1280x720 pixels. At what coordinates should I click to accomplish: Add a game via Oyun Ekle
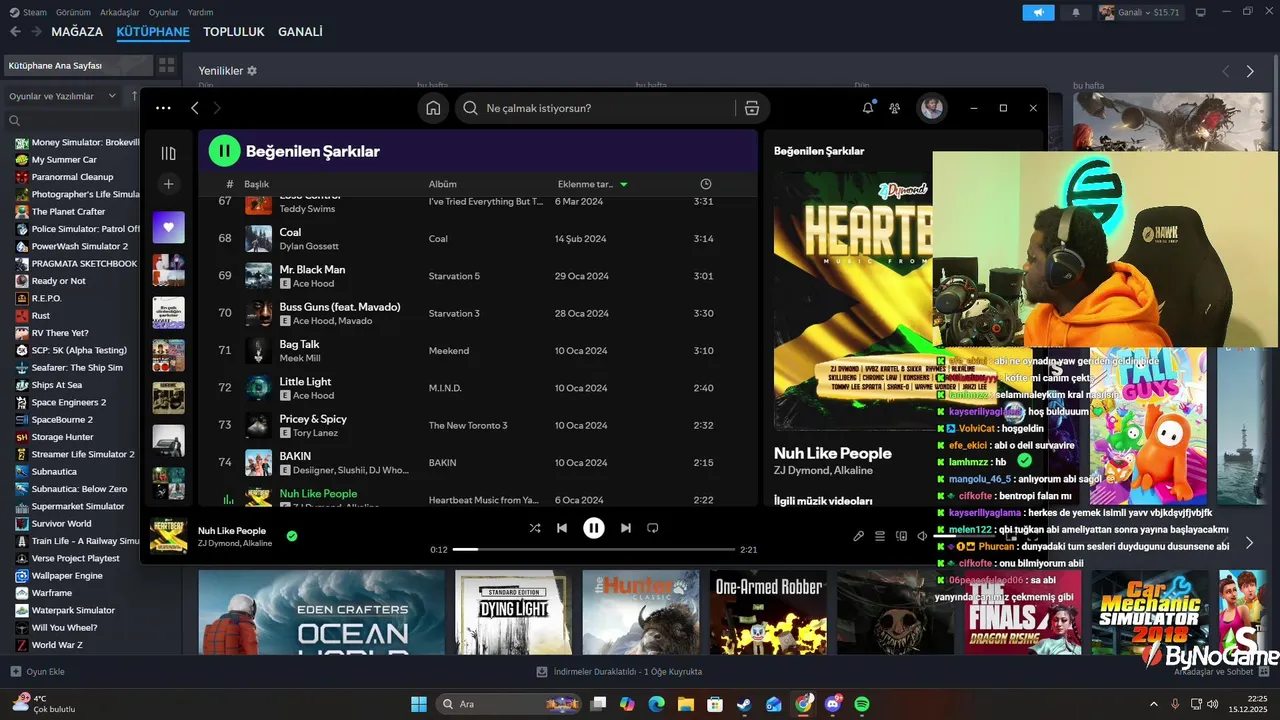(x=37, y=672)
